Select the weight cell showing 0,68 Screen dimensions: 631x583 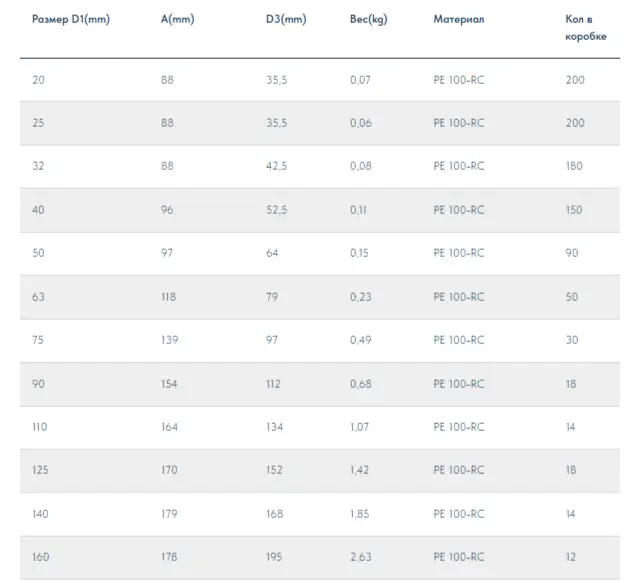pos(360,384)
